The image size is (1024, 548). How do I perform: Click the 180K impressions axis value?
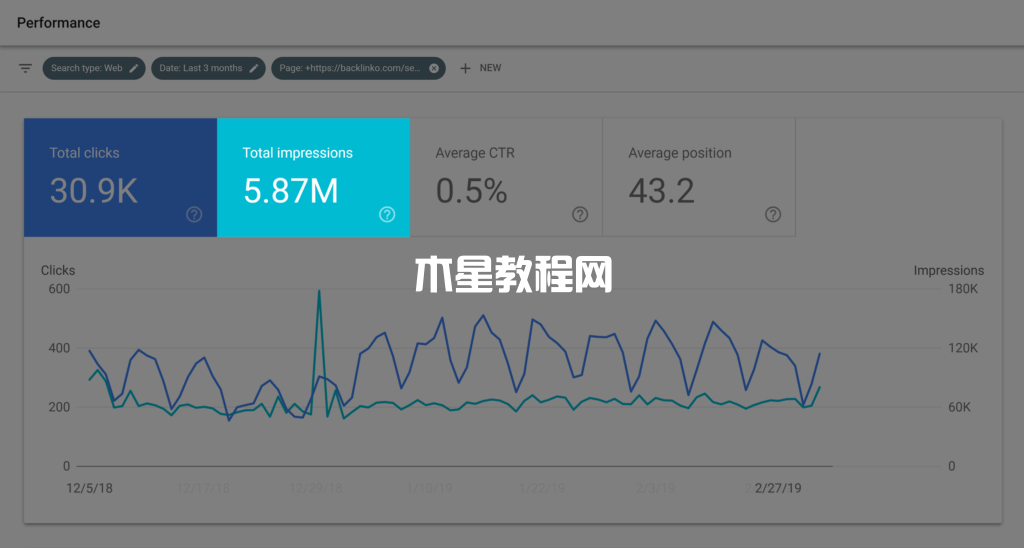[963, 289]
